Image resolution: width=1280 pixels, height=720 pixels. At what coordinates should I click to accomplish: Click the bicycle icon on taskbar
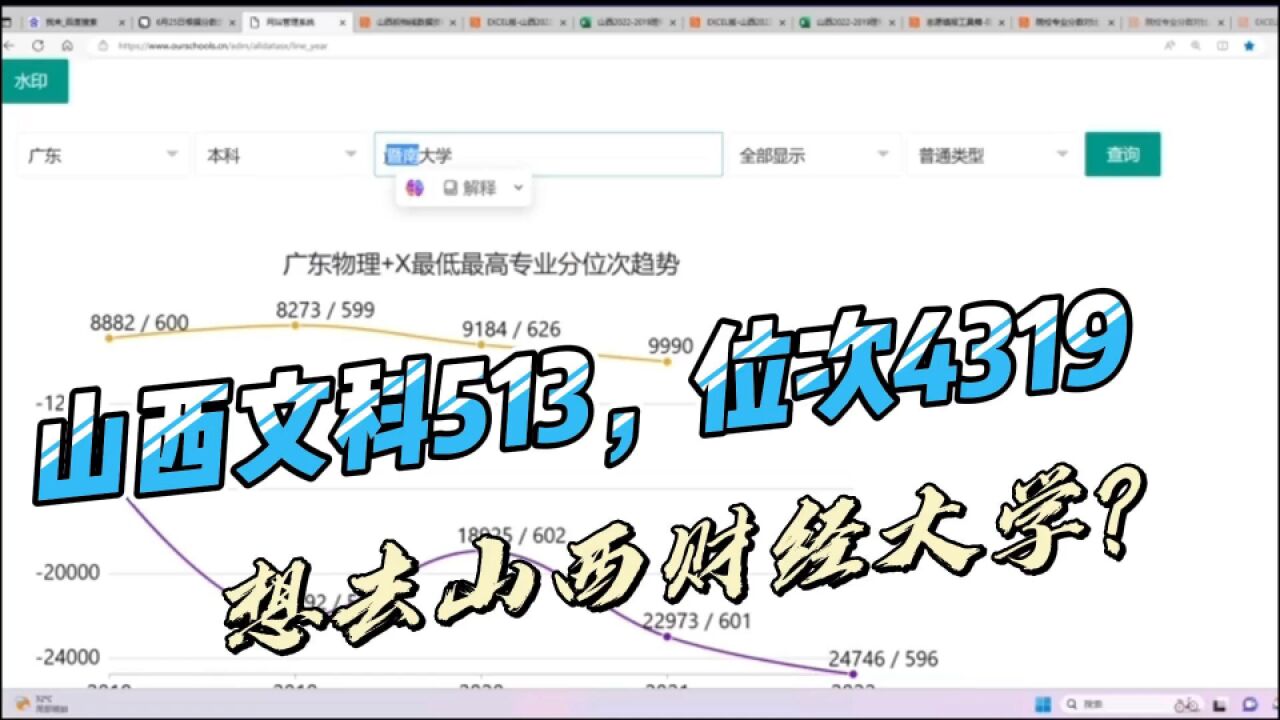1187,704
